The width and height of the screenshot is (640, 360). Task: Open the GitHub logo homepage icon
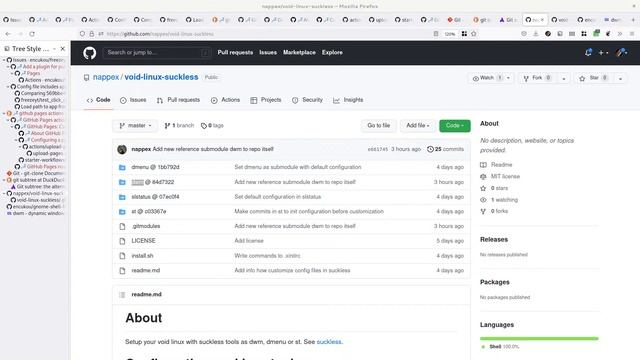(x=89, y=53)
